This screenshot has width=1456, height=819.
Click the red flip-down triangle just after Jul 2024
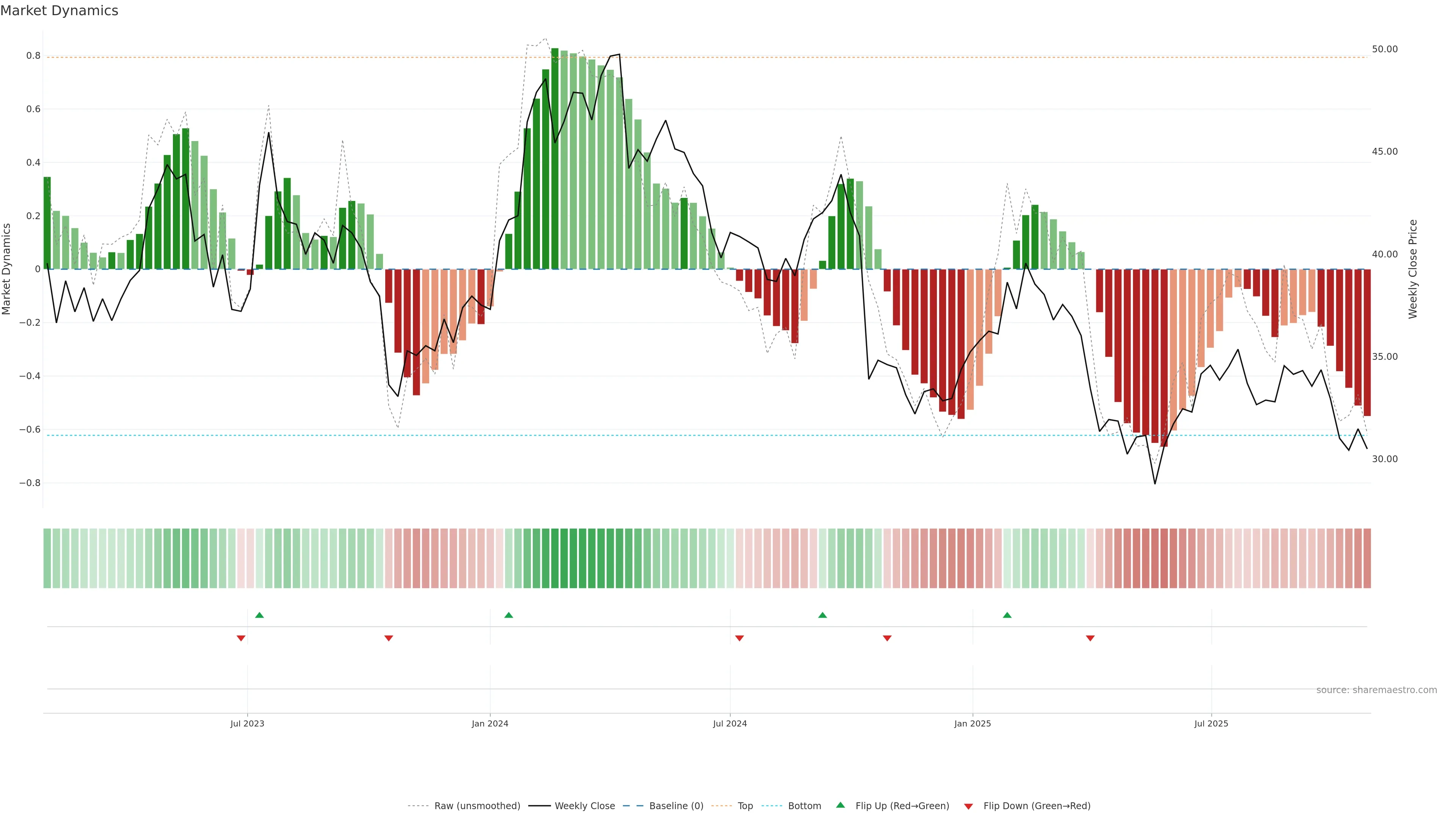tap(739, 638)
